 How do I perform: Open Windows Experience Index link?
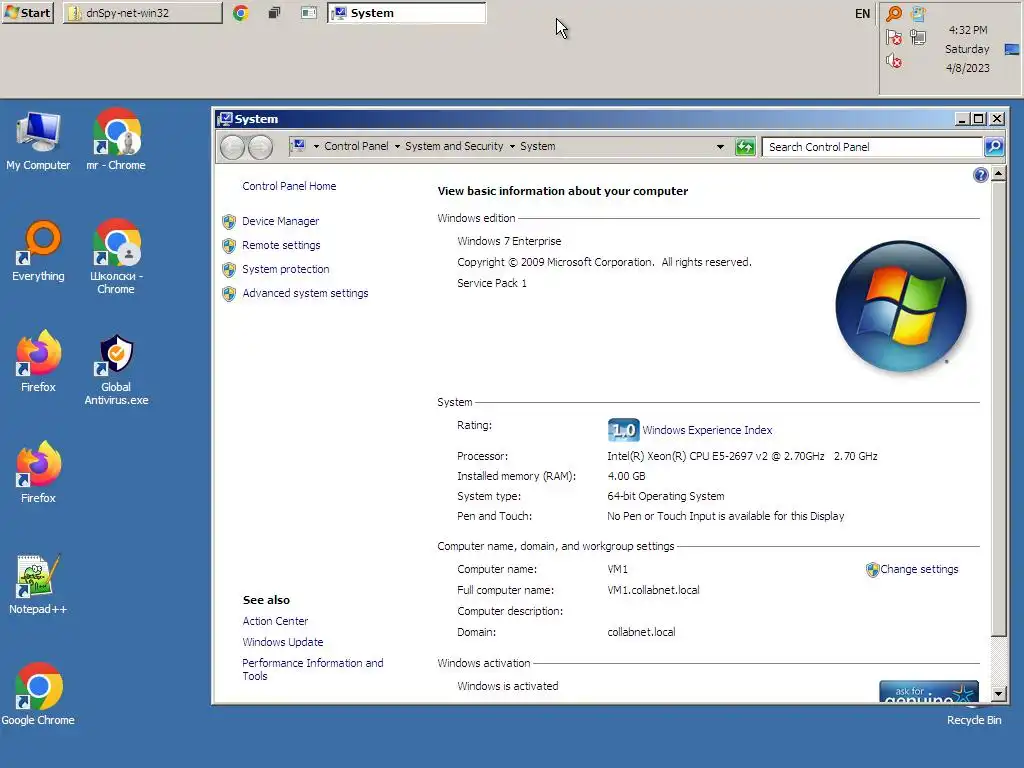pyautogui.click(x=707, y=430)
